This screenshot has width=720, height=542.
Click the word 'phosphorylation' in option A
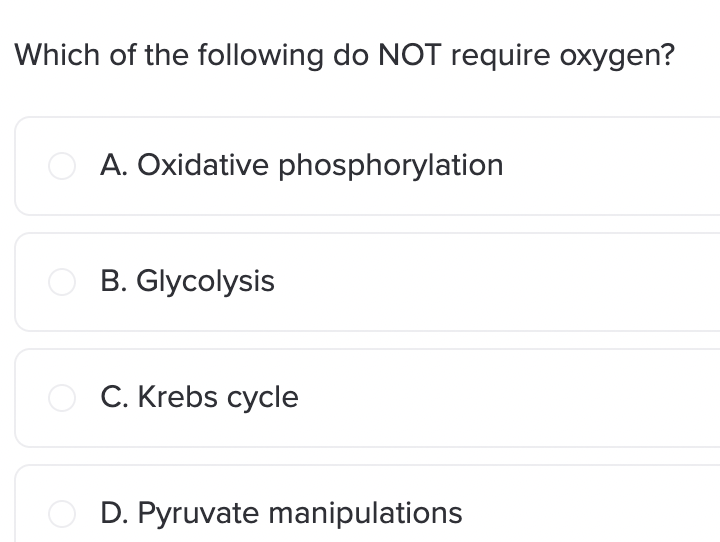(391, 165)
